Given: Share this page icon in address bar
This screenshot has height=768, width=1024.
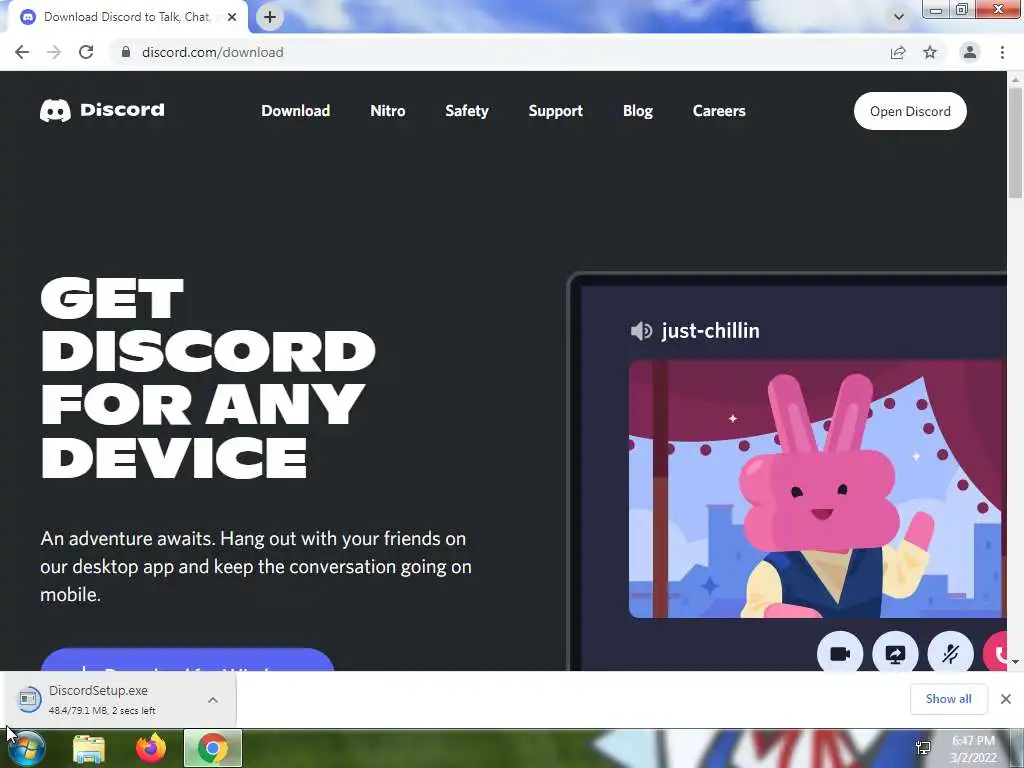Looking at the screenshot, I should click(898, 52).
